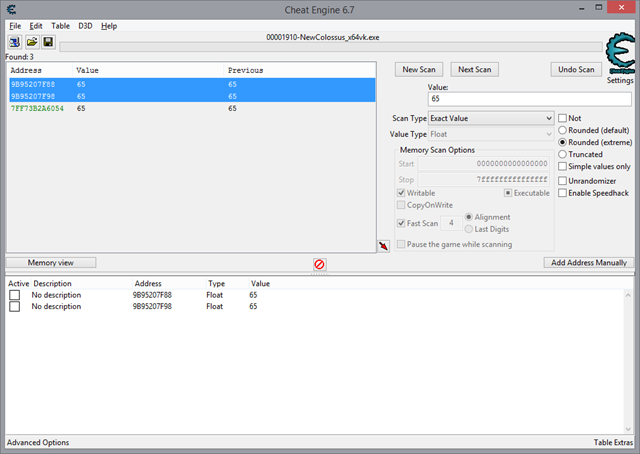Open the Table menu
Screen dimensions: 640x454
60,25
